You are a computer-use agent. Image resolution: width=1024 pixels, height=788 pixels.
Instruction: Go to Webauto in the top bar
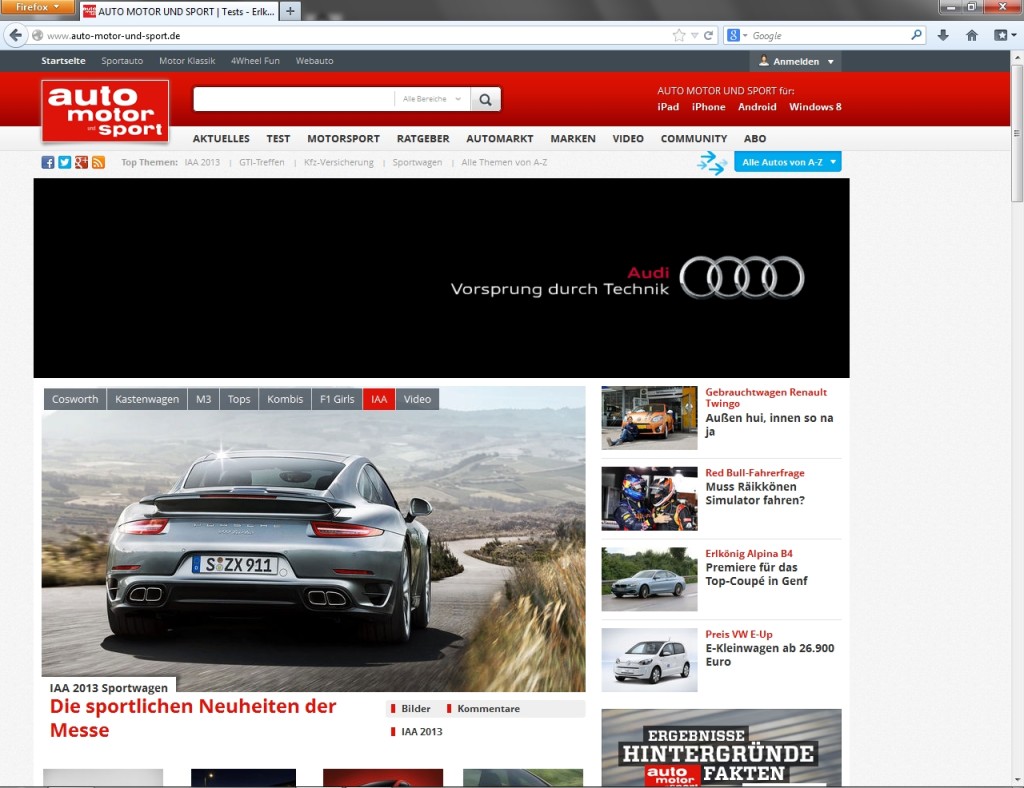click(x=314, y=61)
